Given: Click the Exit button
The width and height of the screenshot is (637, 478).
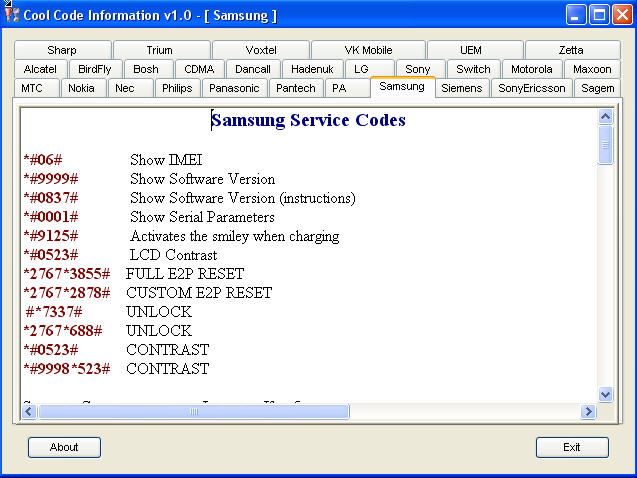Looking at the screenshot, I should (x=572, y=447).
